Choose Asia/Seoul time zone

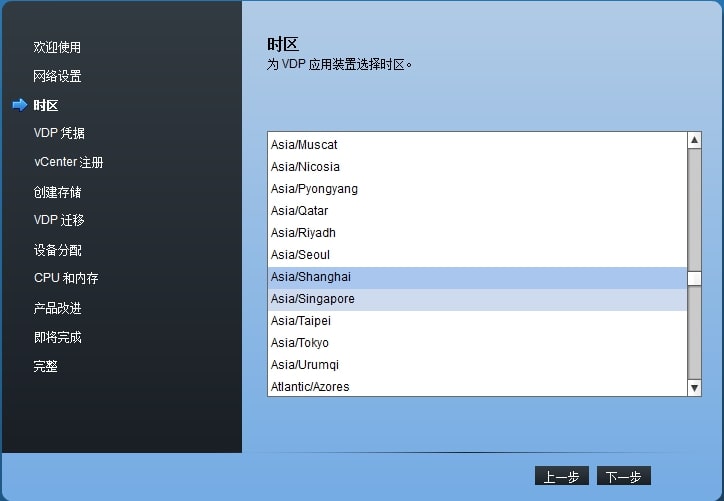coord(477,255)
